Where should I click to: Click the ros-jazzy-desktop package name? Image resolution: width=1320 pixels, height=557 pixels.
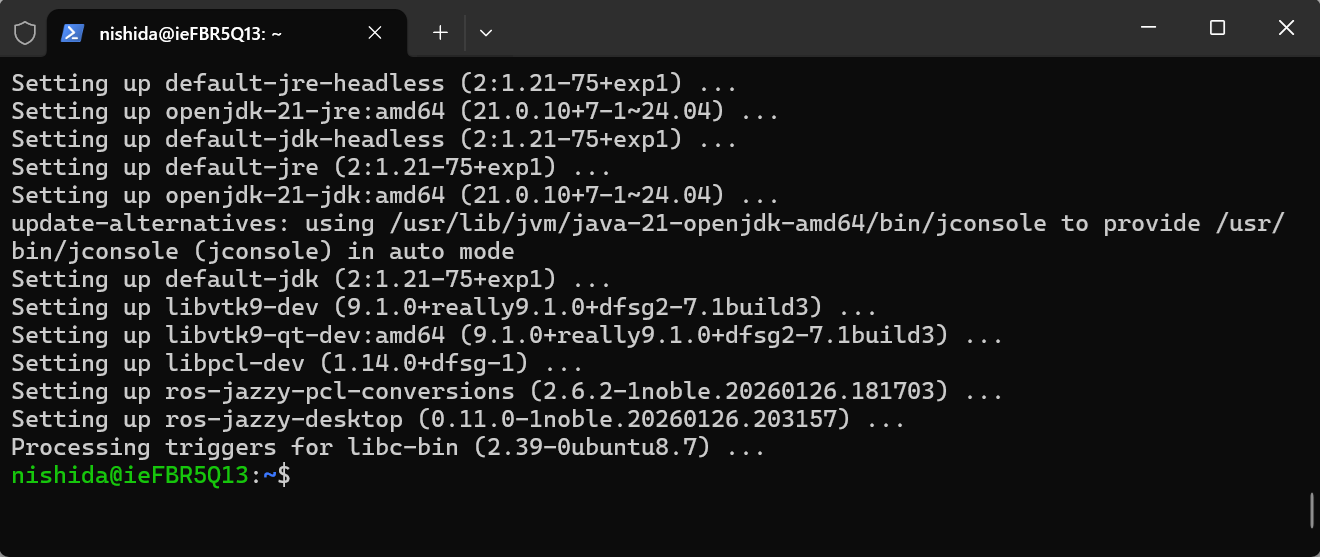[284, 420]
